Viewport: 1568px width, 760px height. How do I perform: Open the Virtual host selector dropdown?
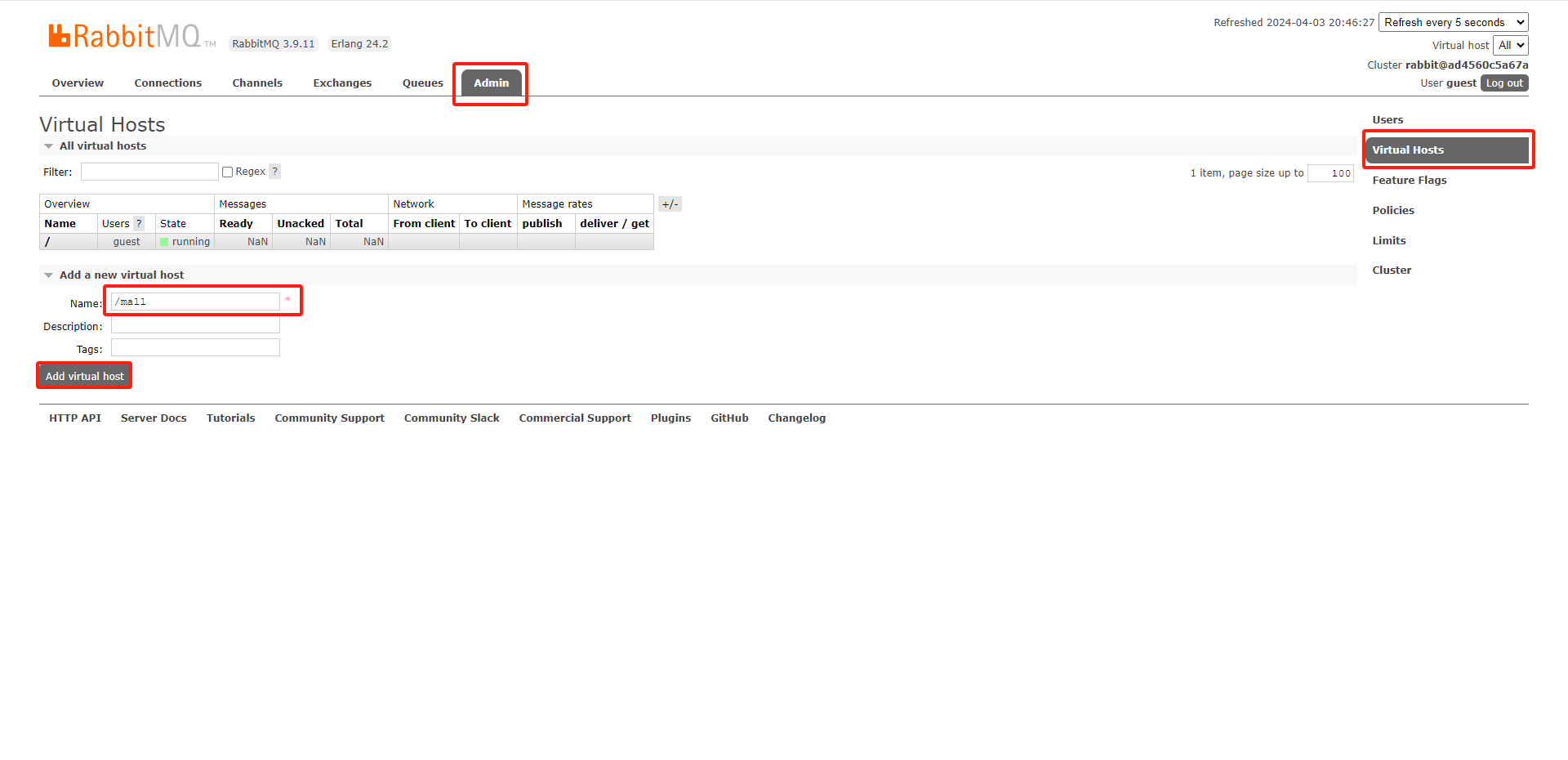point(1510,46)
